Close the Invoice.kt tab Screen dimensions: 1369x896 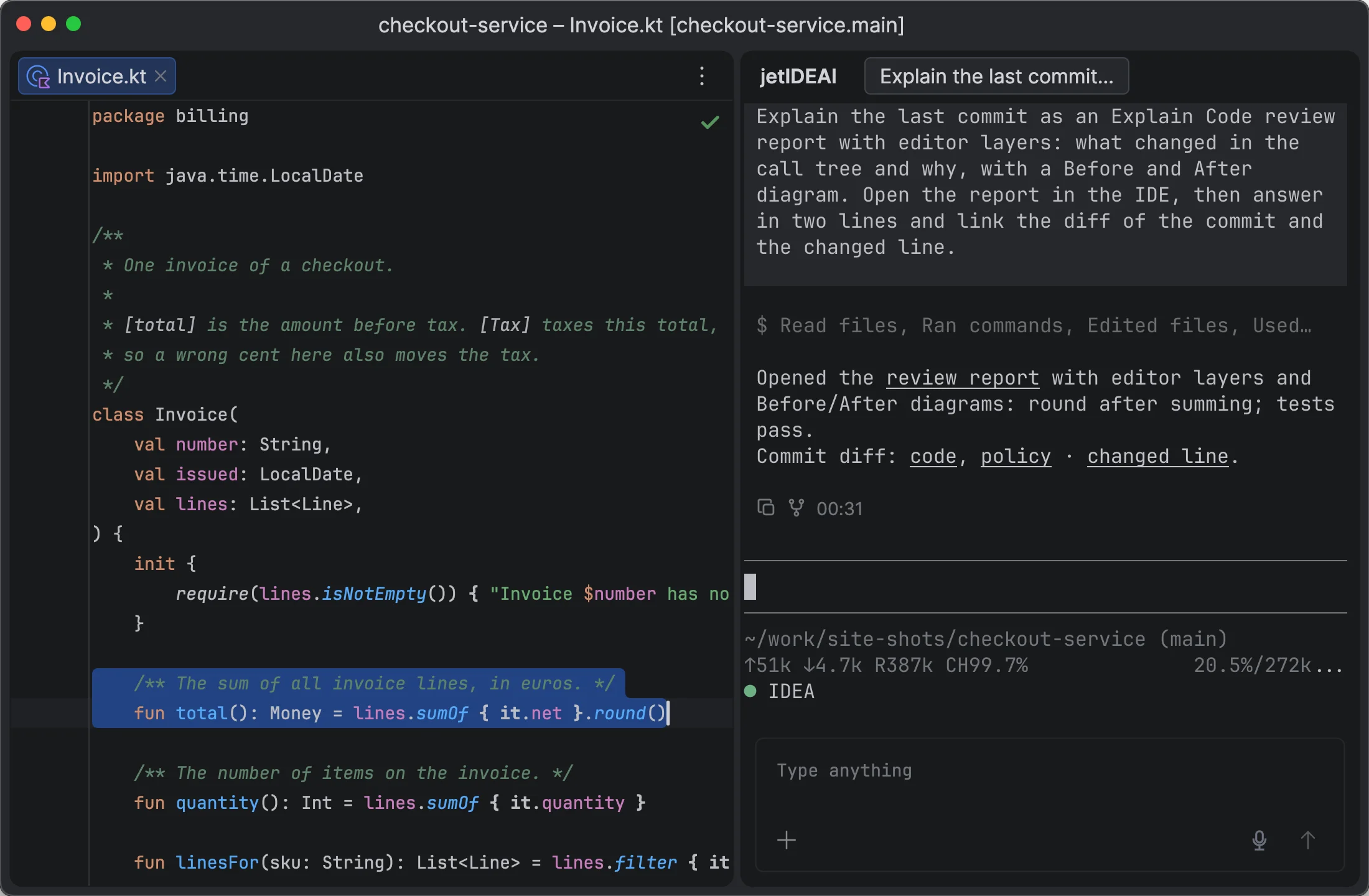click(x=161, y=76)
